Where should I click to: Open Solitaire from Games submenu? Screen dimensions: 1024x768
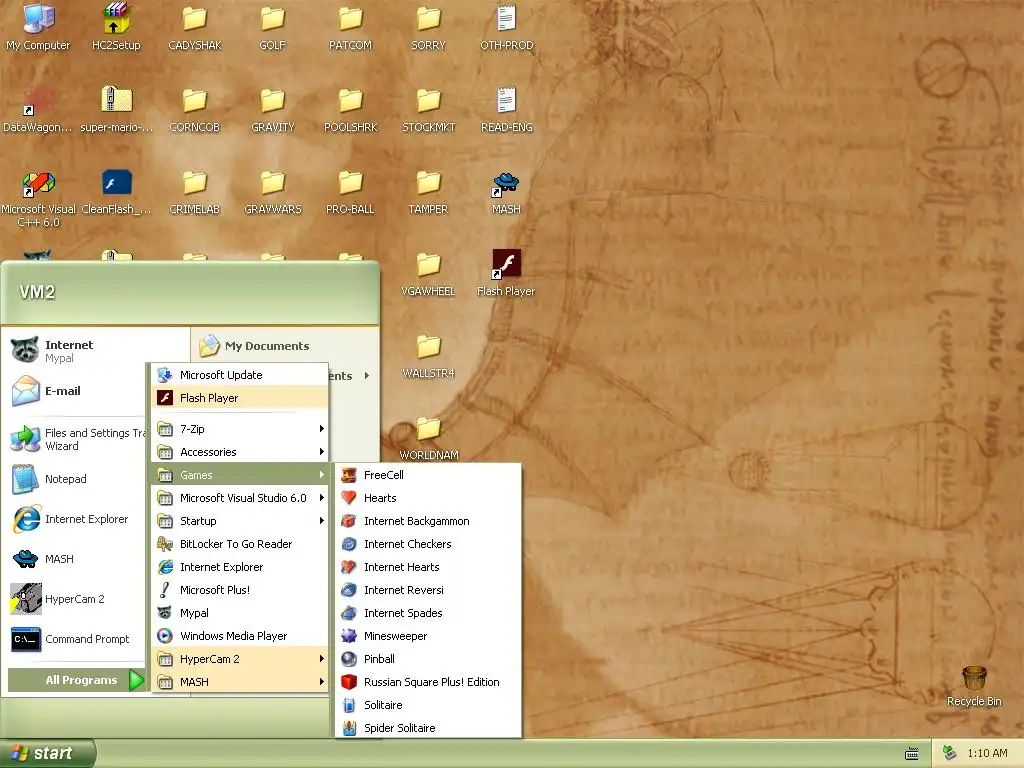[428, 705]
